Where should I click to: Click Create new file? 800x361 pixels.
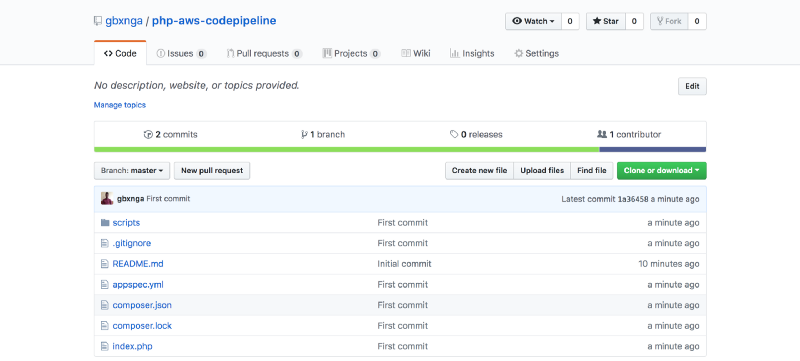480,171
